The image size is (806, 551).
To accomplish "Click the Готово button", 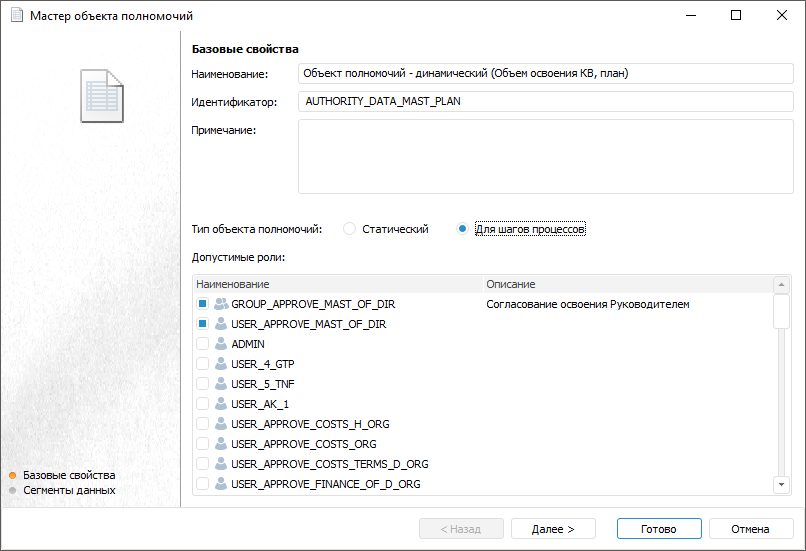I will point(659,529).
